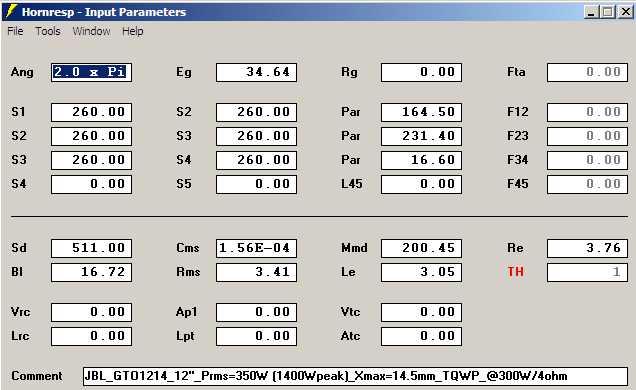Click the Eg field with 34.64
Viewport: 636px width, 390px height.
(256, 73)
